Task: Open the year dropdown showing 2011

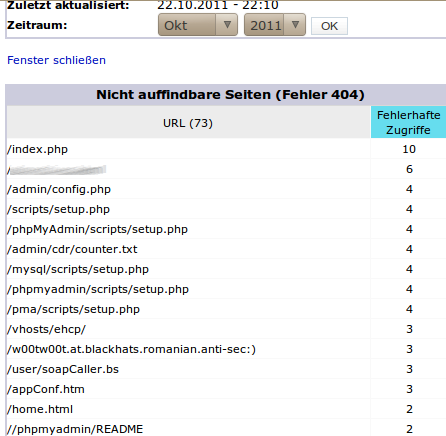Action: (275, 25)
